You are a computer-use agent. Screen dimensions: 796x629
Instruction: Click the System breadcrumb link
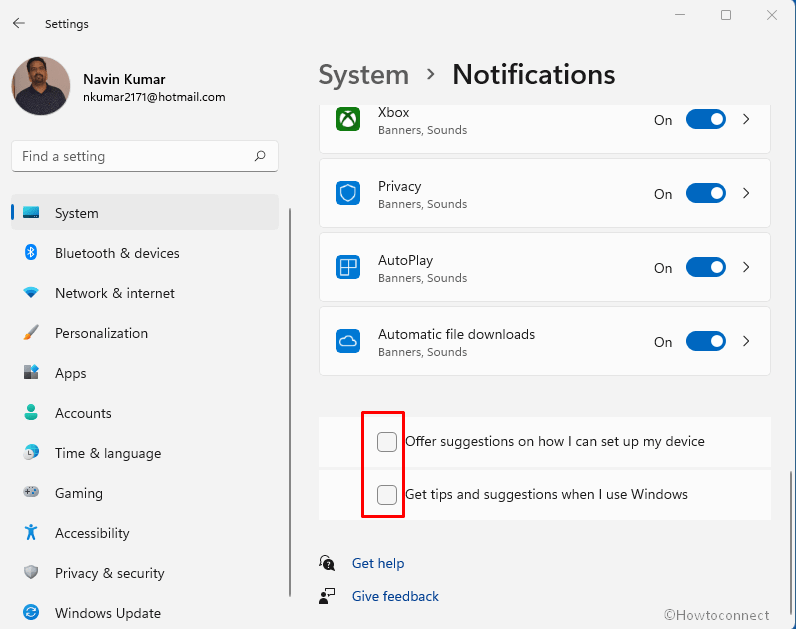tap(363, 75)
